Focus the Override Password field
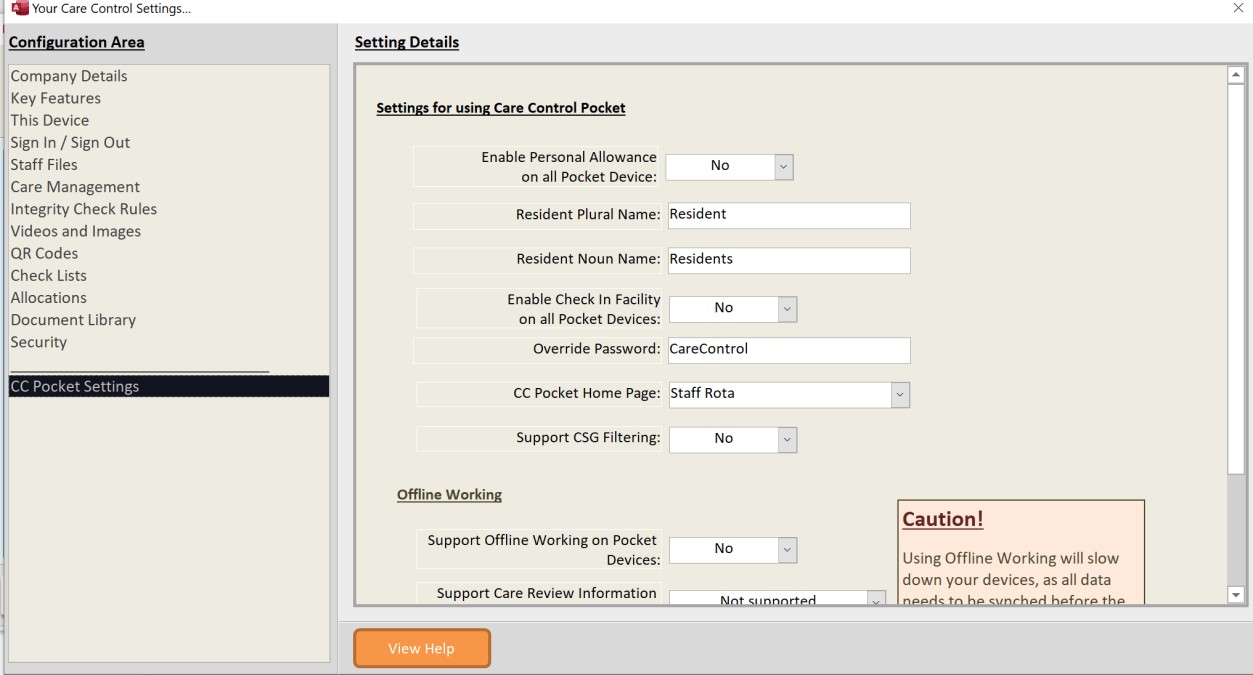 click(x=788, y=350)
